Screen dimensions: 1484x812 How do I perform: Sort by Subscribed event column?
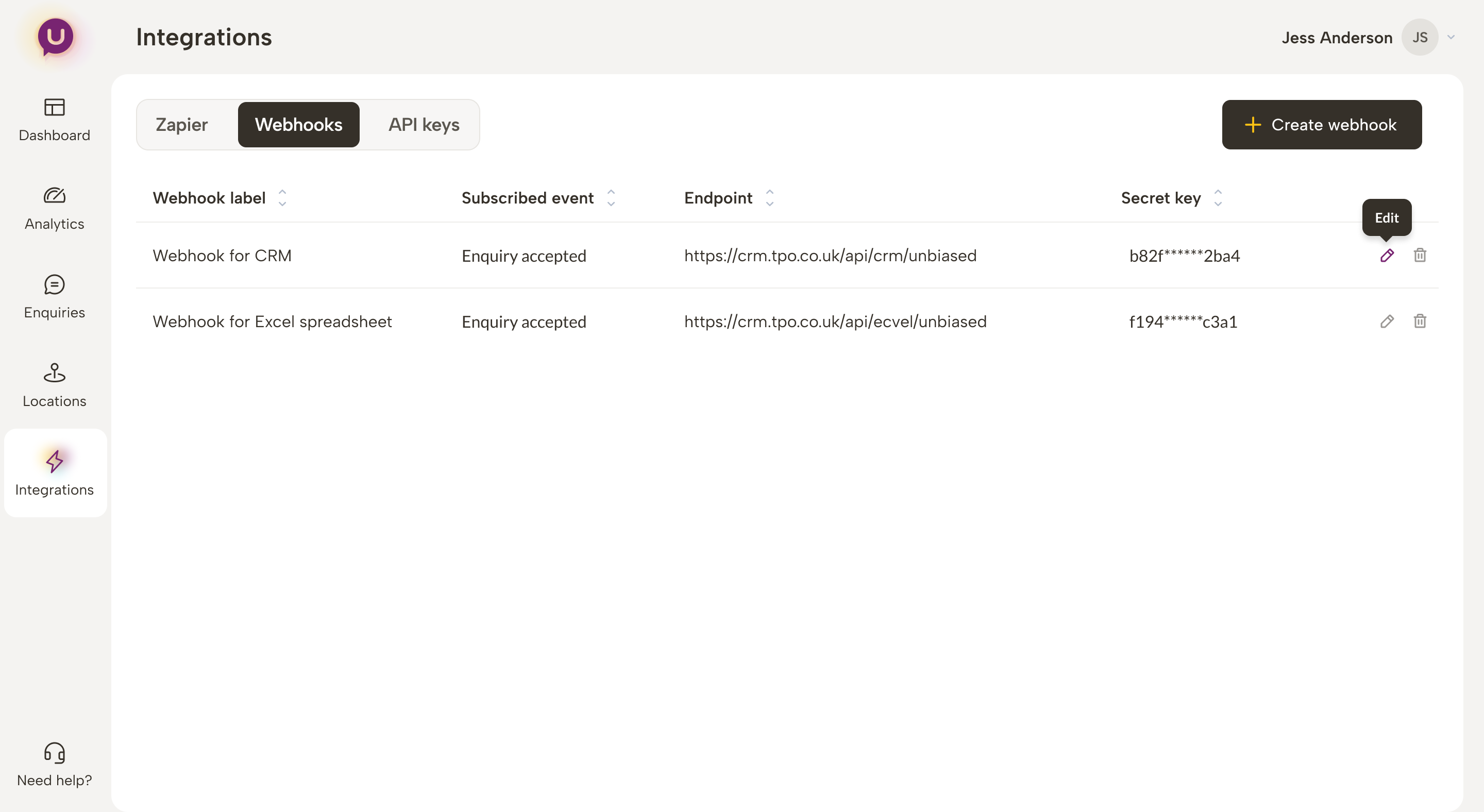pyautogui.click(x=611, y=197)
